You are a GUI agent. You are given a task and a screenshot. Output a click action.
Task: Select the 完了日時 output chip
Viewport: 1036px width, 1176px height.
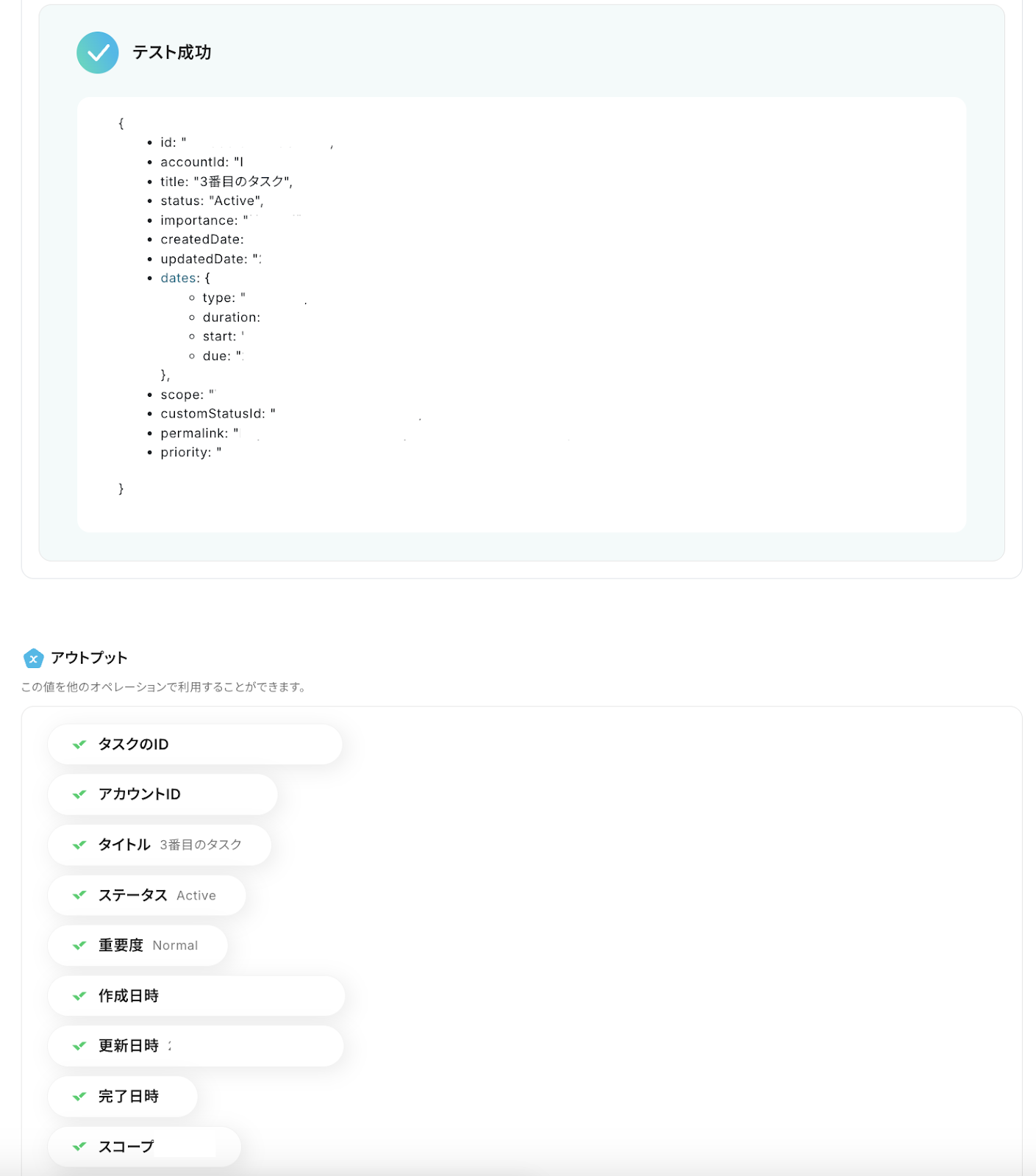pos(123,1097)
